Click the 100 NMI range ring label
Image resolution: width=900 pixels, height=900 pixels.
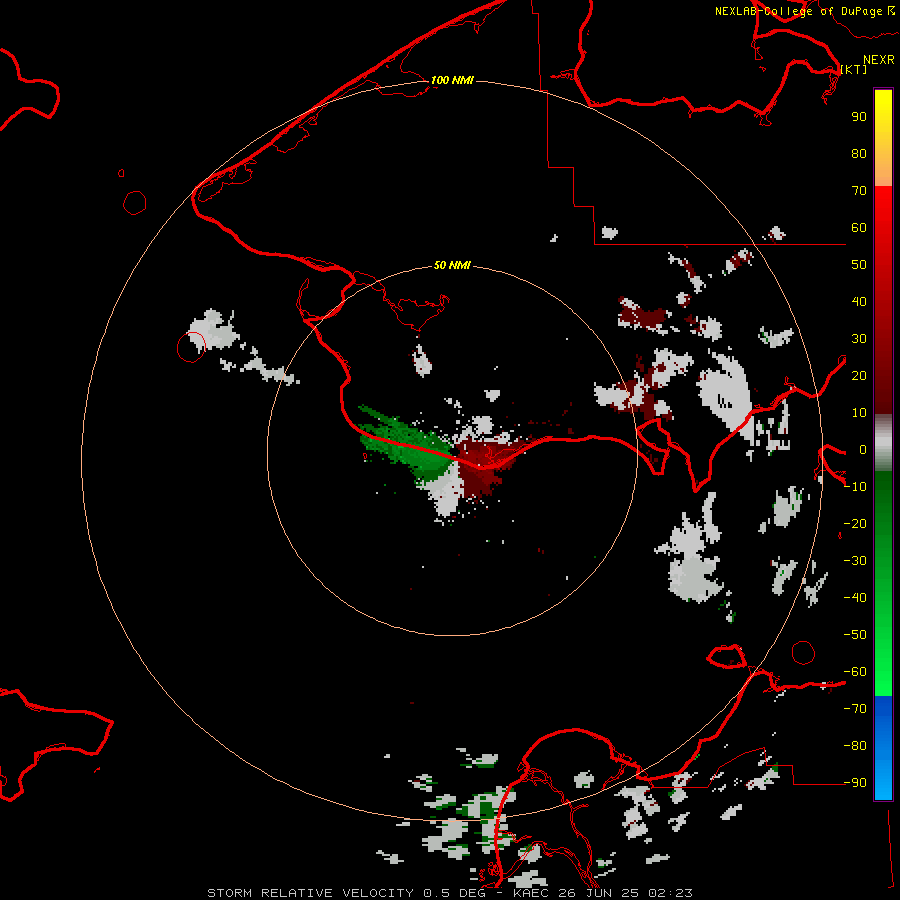[x=452, y=80]
